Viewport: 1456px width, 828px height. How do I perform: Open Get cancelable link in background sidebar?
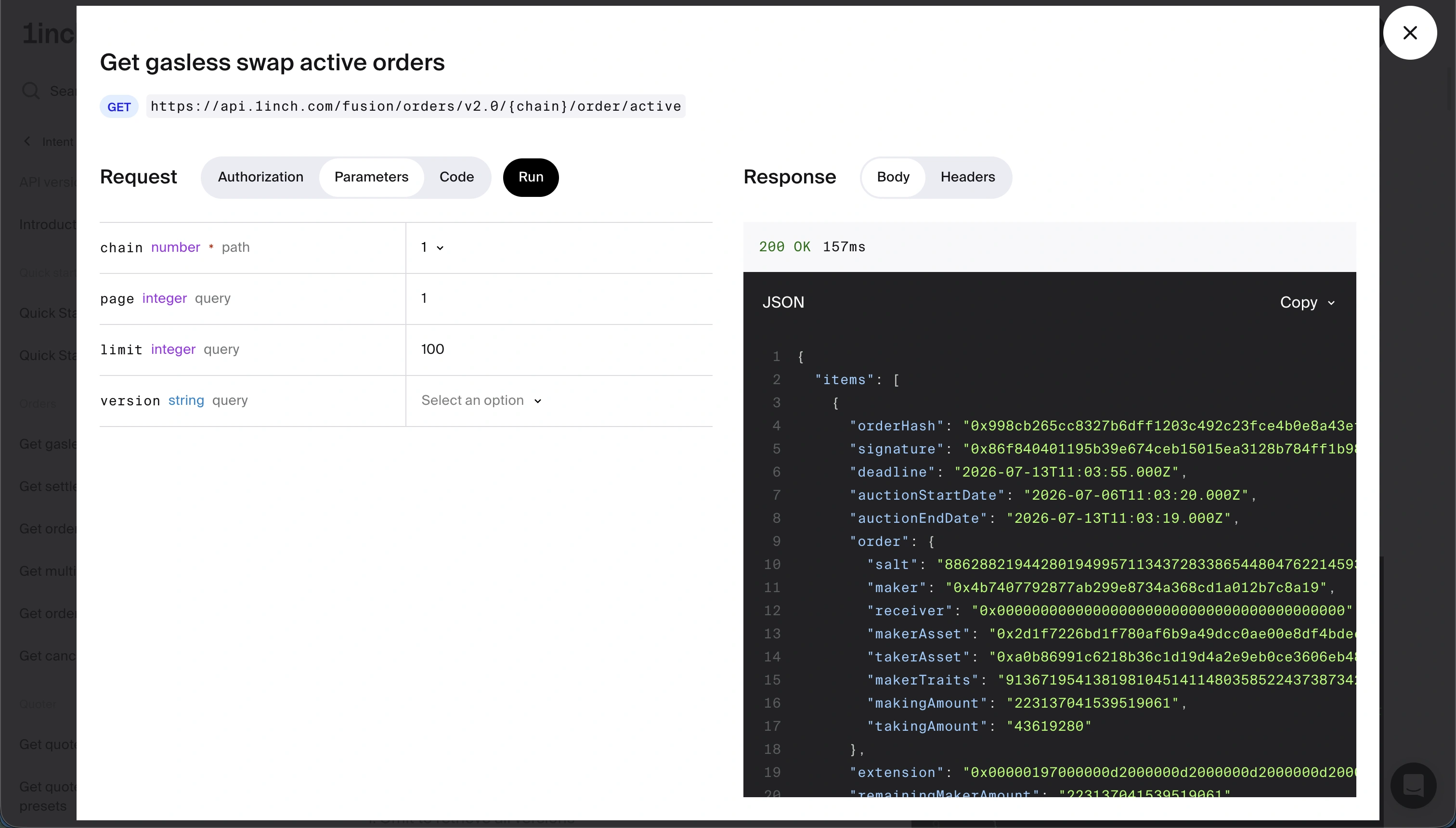[x=48, y=656]
